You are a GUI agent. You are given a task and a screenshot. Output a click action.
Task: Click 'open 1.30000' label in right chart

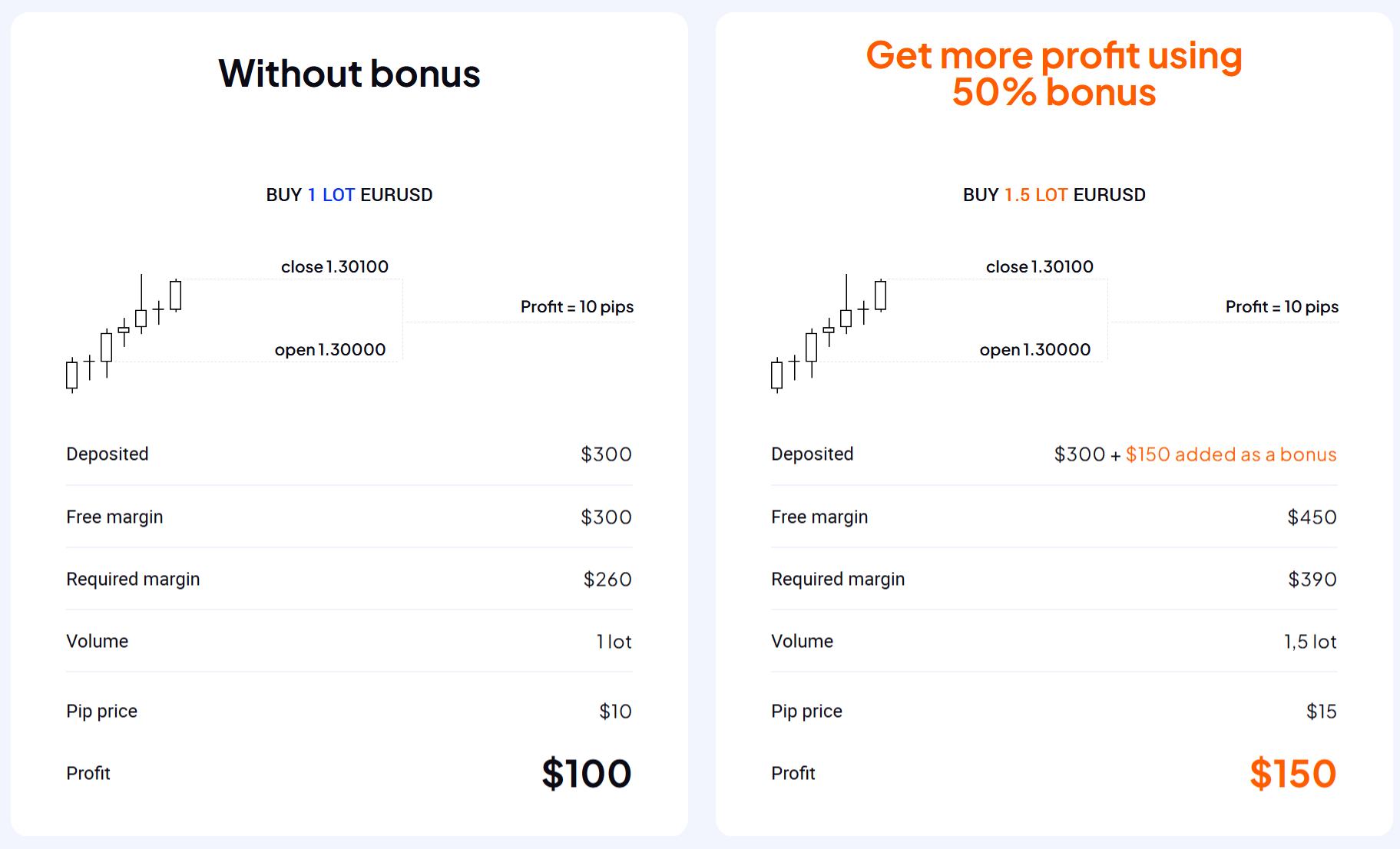[1035, 349]
